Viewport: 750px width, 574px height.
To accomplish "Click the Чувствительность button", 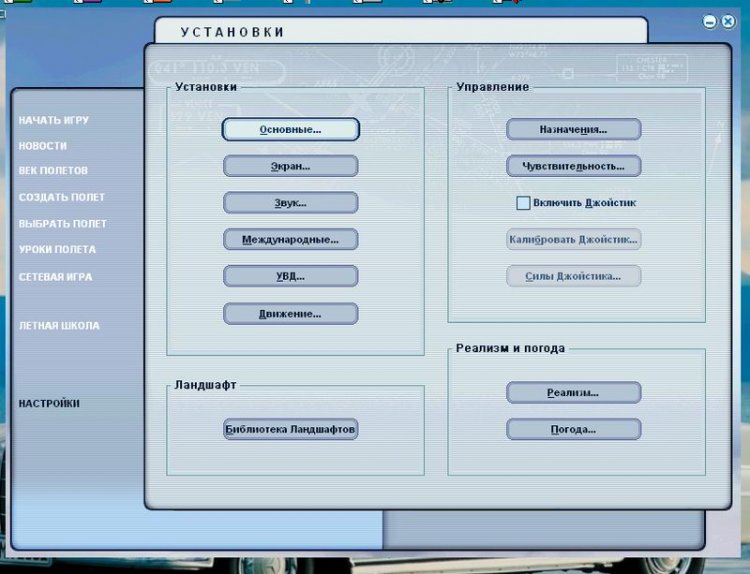I will [x=573, y=166].
